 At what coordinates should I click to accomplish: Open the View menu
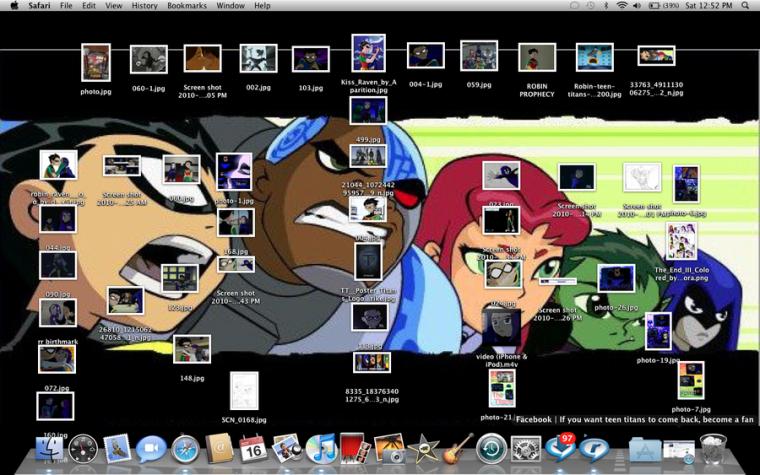[x=113, y=5]
